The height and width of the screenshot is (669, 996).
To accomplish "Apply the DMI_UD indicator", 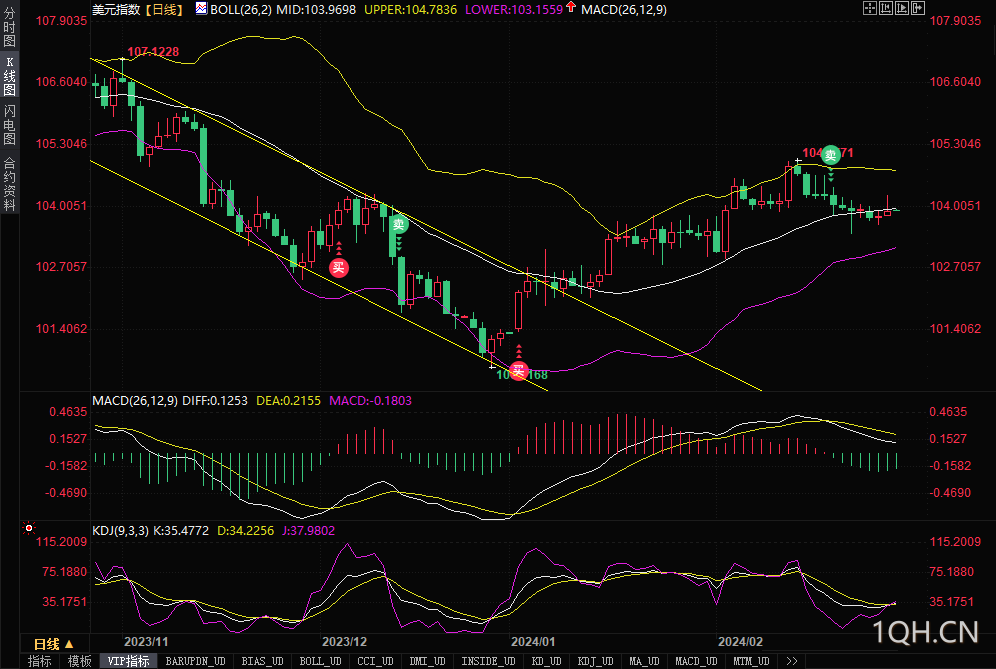I will 427,661.
